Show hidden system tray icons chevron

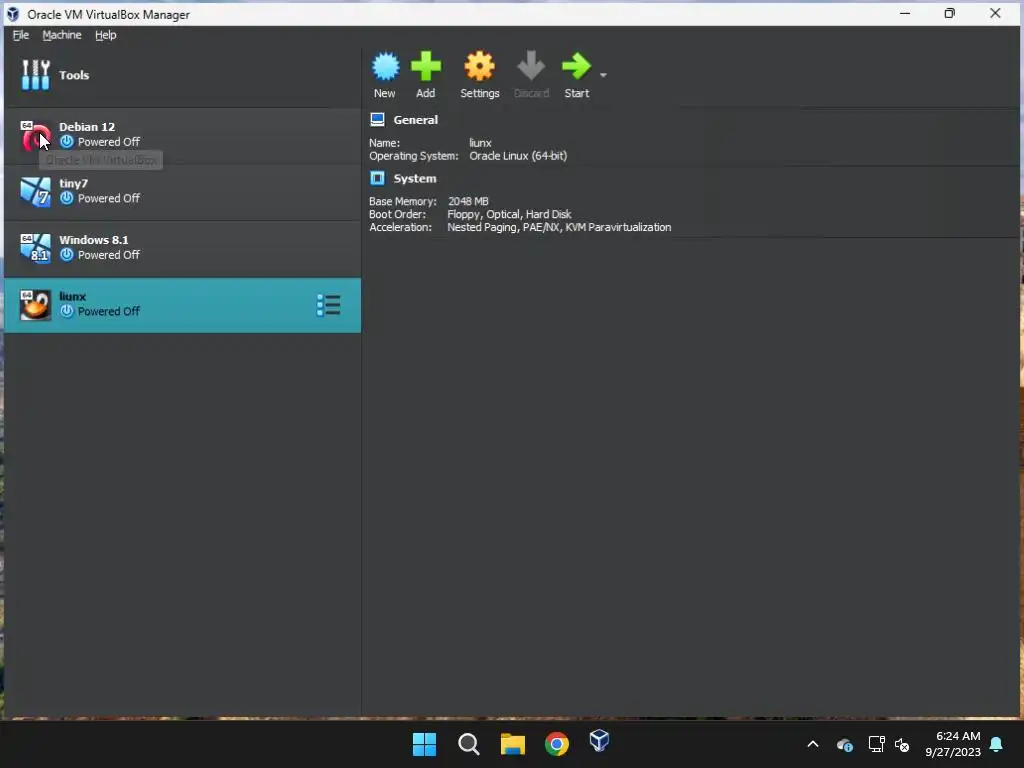pos(813,744)
